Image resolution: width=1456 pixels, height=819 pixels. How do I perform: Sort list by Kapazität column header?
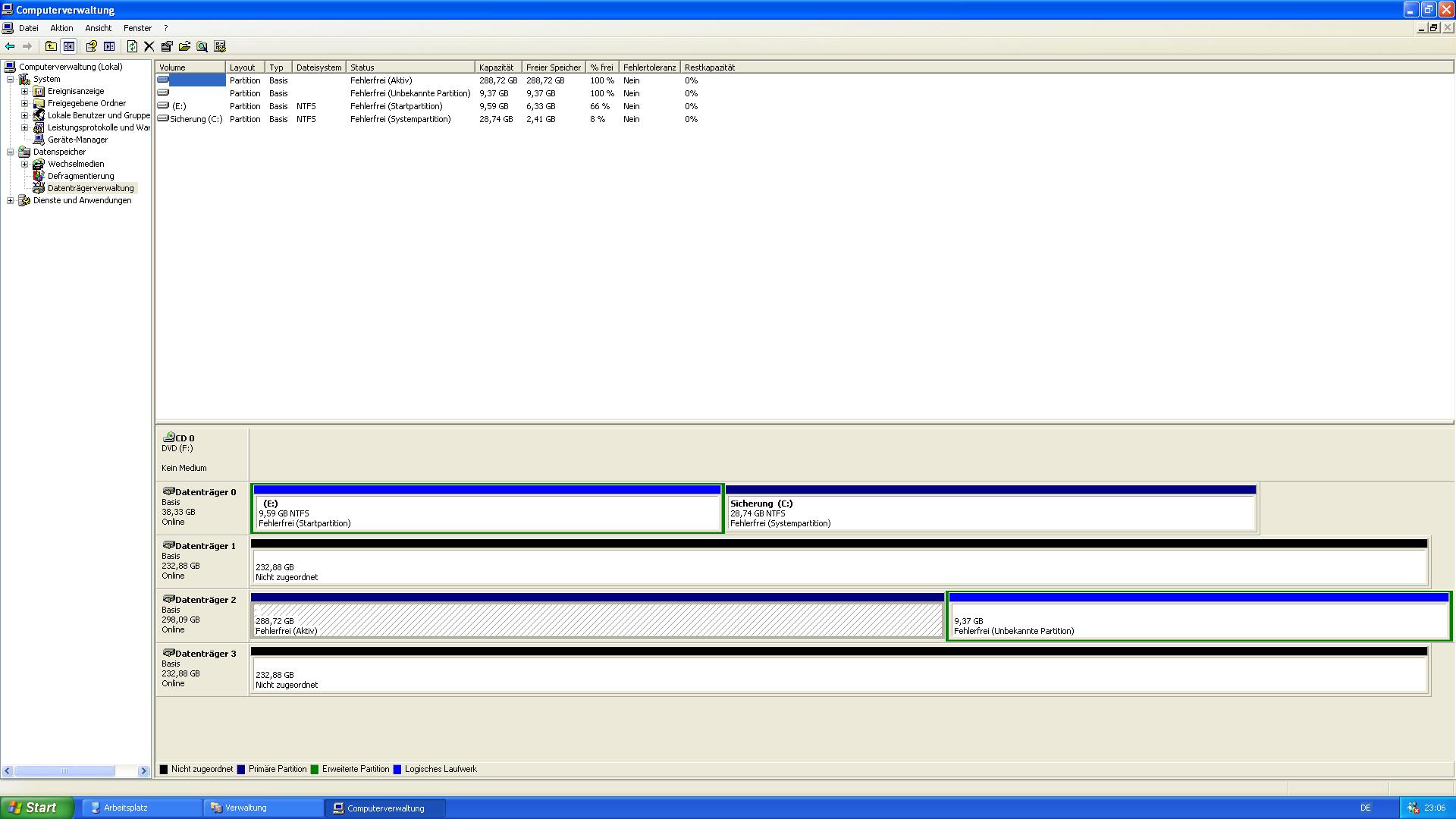(497, 67)
